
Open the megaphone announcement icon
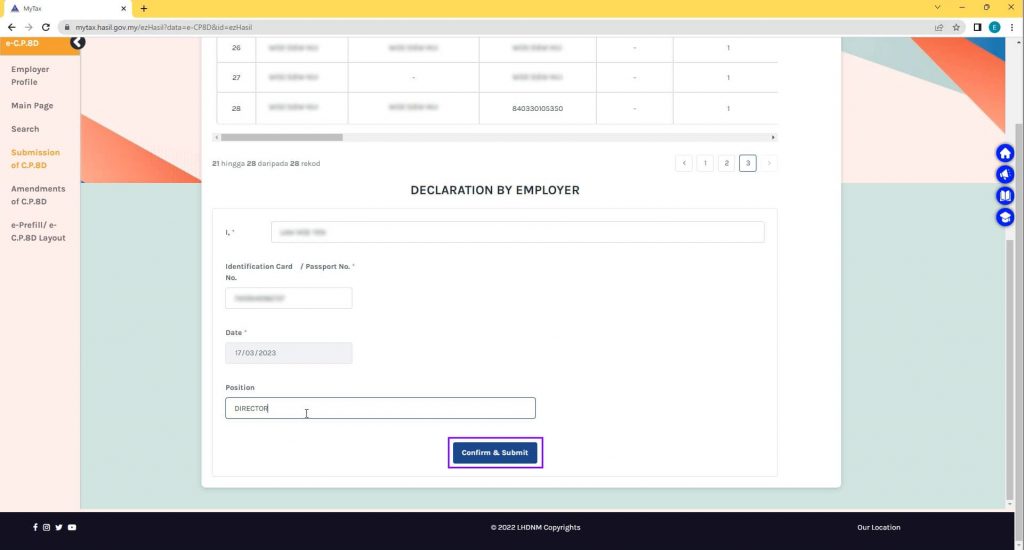point(1005,174)
